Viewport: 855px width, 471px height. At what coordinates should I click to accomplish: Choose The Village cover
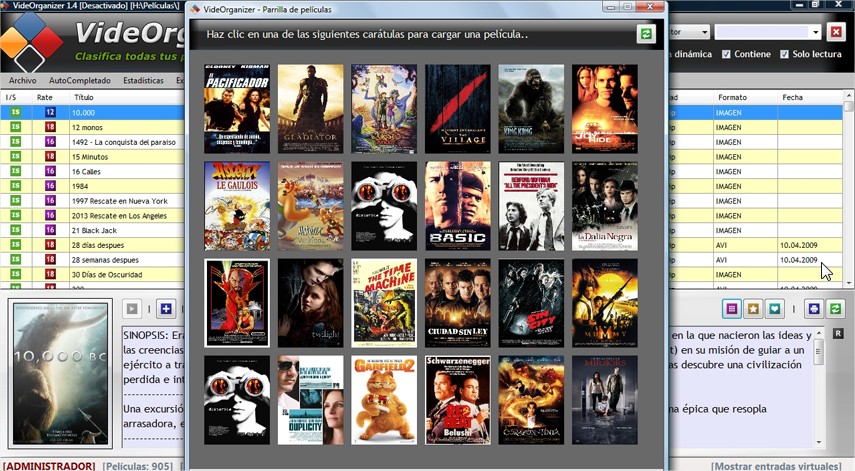[457, 109]
